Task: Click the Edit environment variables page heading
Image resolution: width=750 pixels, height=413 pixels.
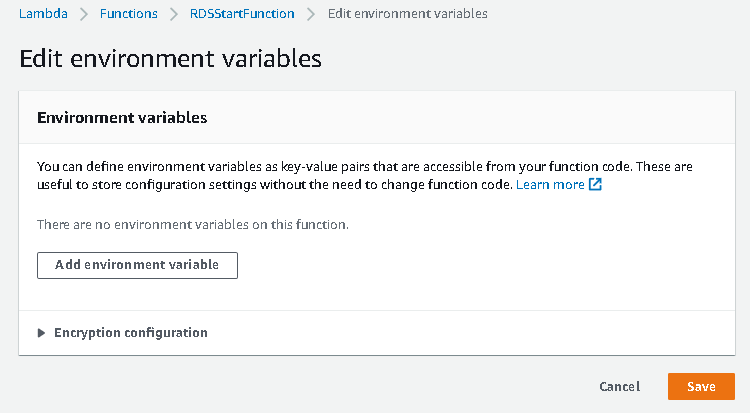Action: [170, 58]
